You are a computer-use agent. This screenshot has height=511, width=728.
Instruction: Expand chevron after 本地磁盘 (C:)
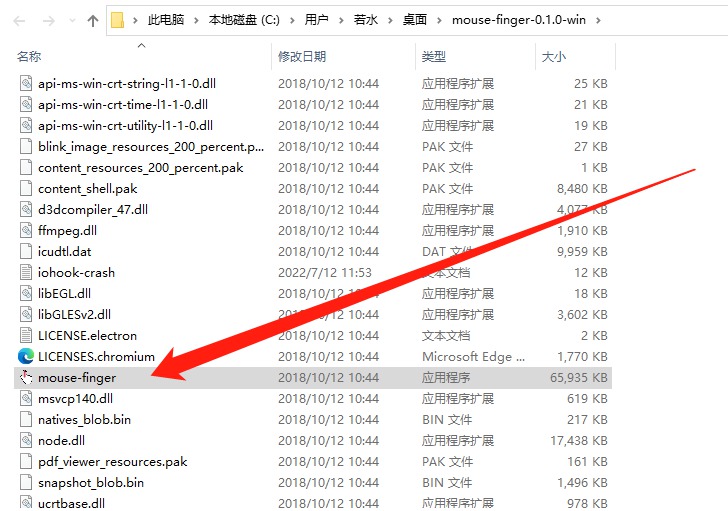click(x=292, y=20)
